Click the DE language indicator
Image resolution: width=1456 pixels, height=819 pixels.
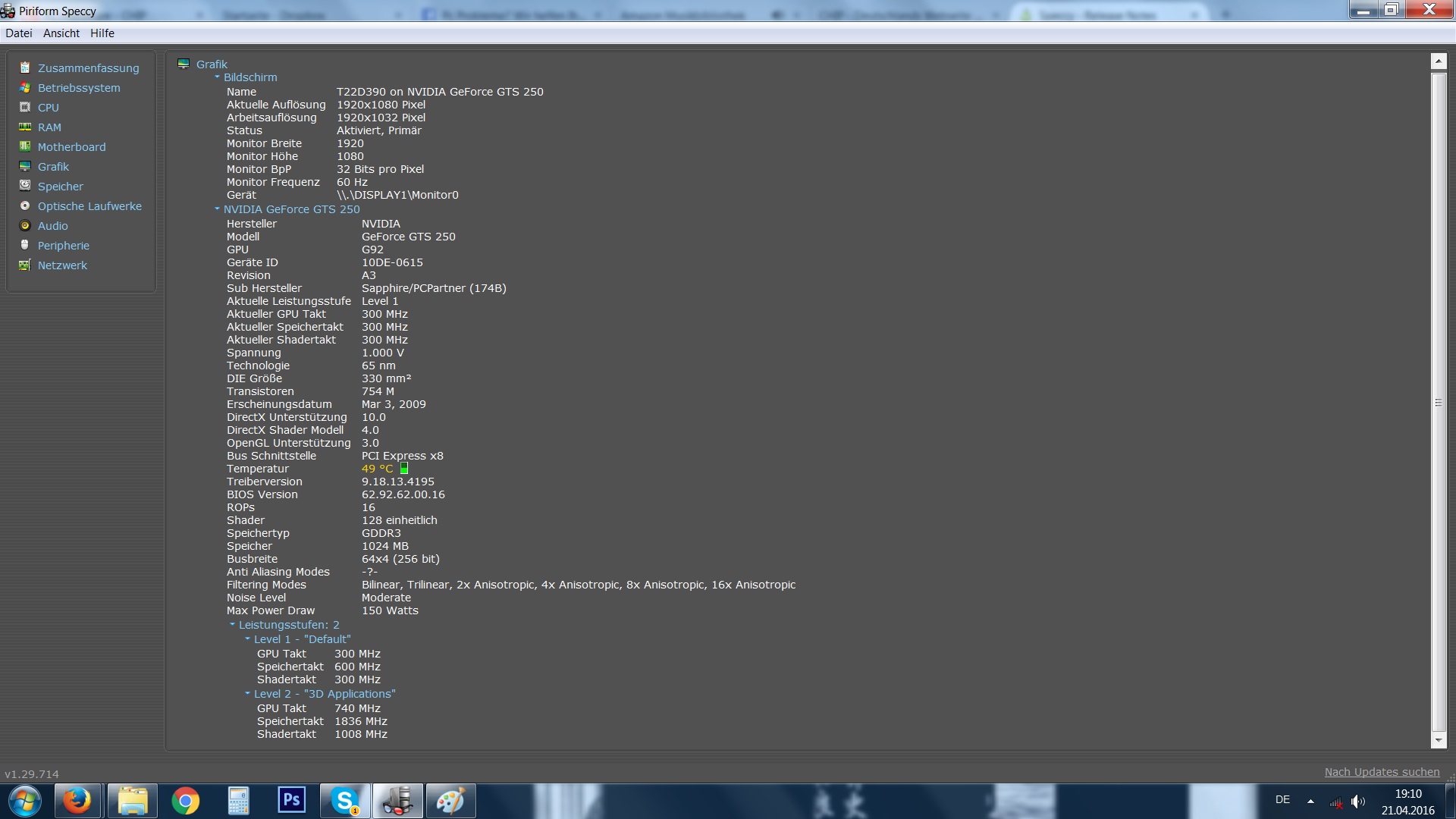click(x=1282, y=800)
